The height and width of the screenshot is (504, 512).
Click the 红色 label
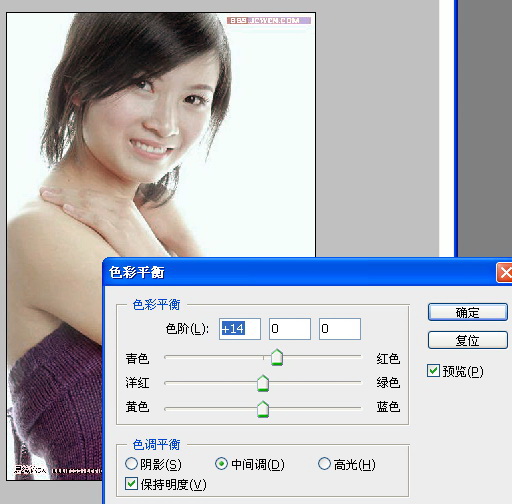tap(388, 359)
